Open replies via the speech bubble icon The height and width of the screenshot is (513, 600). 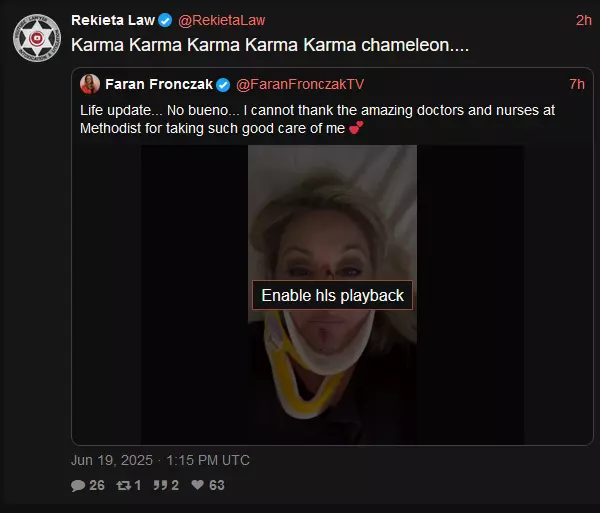coord(78,485)
